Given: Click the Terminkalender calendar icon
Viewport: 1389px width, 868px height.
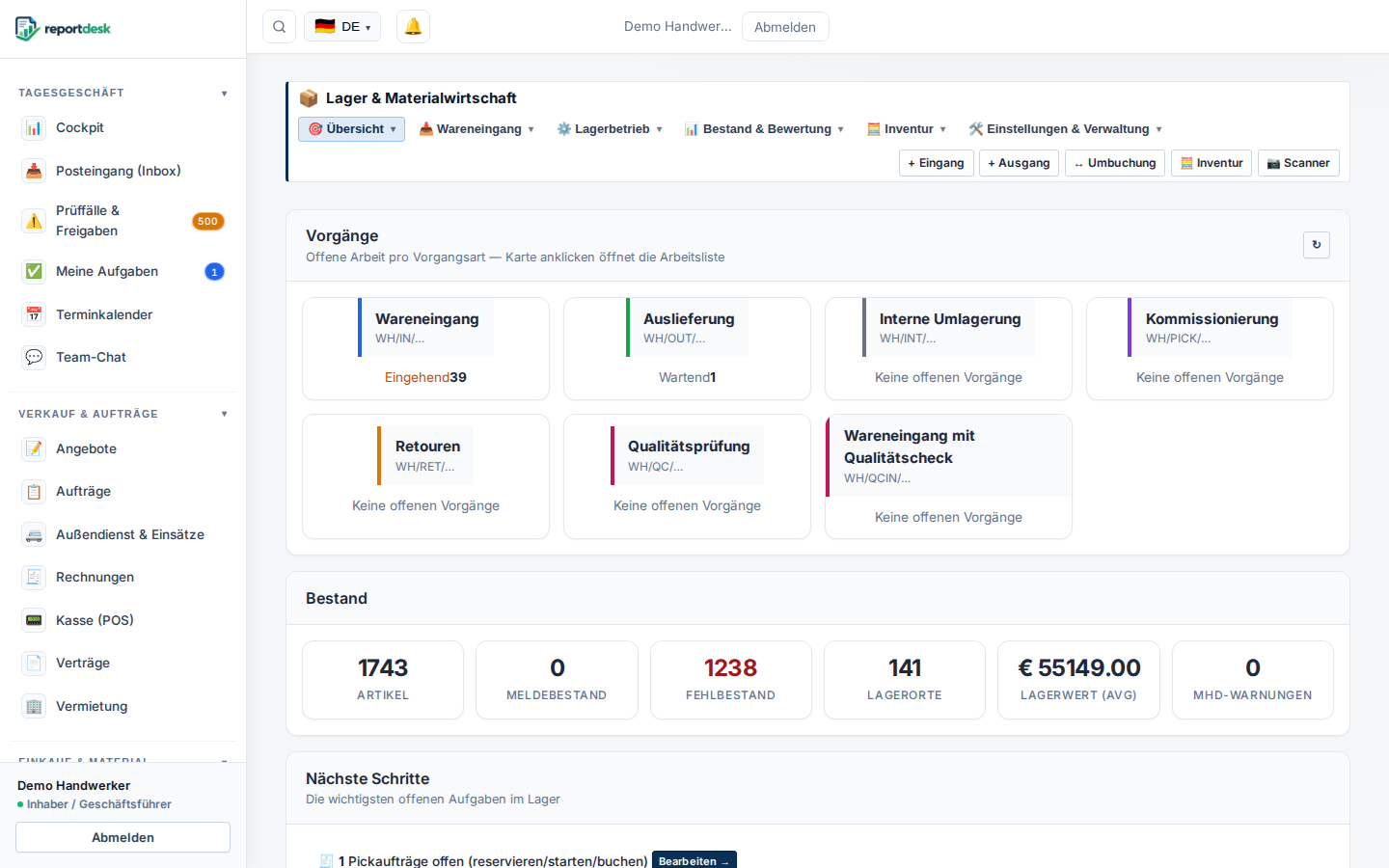Looking at the screenshot, I should tap(34, 314).
